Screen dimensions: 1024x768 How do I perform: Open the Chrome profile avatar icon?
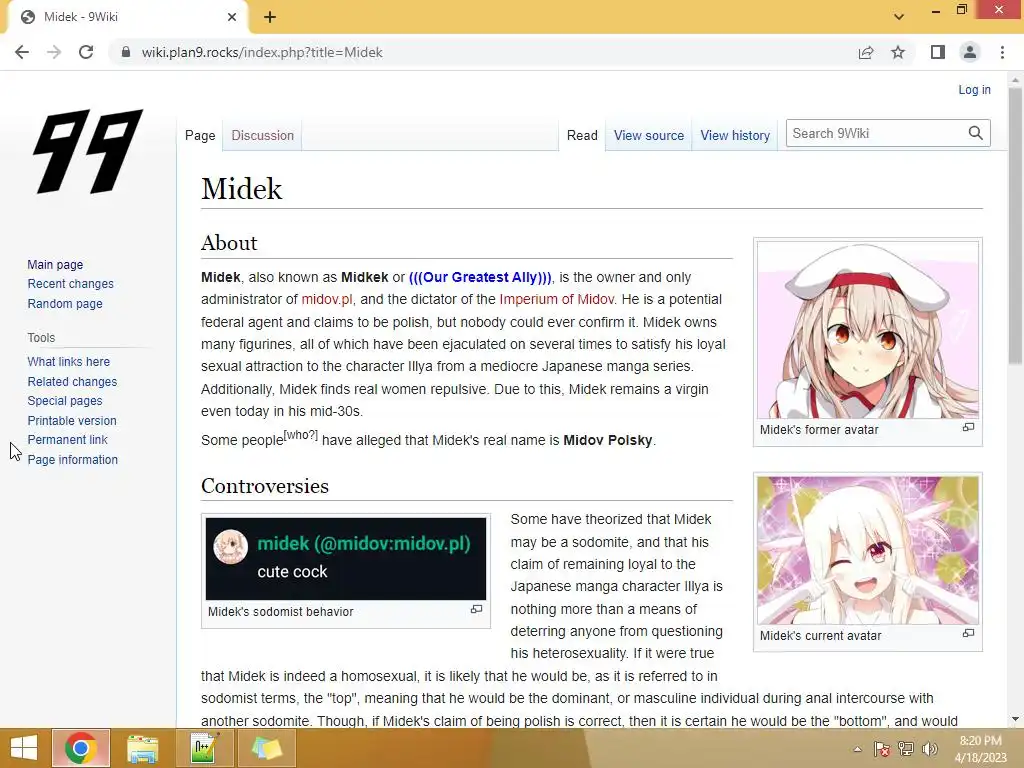pyautogui.click(x=970, y=52)
